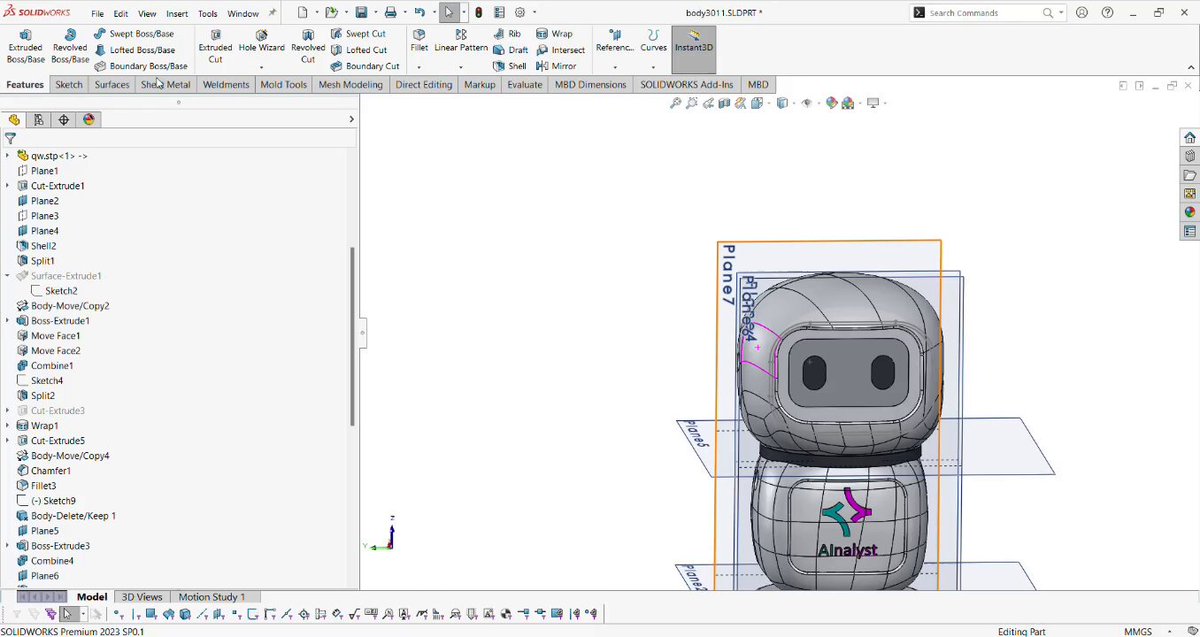
Task: Choose the Mirror tool
Action: pyautogui.click(x=556, y=66)
